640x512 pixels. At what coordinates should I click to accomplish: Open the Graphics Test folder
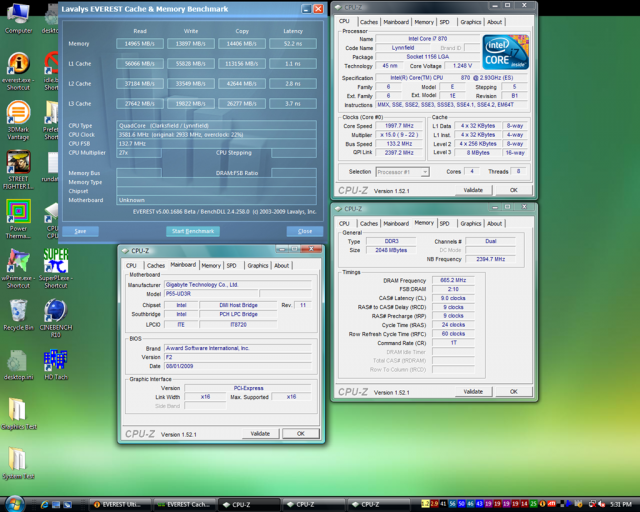[x=19, y=414]
